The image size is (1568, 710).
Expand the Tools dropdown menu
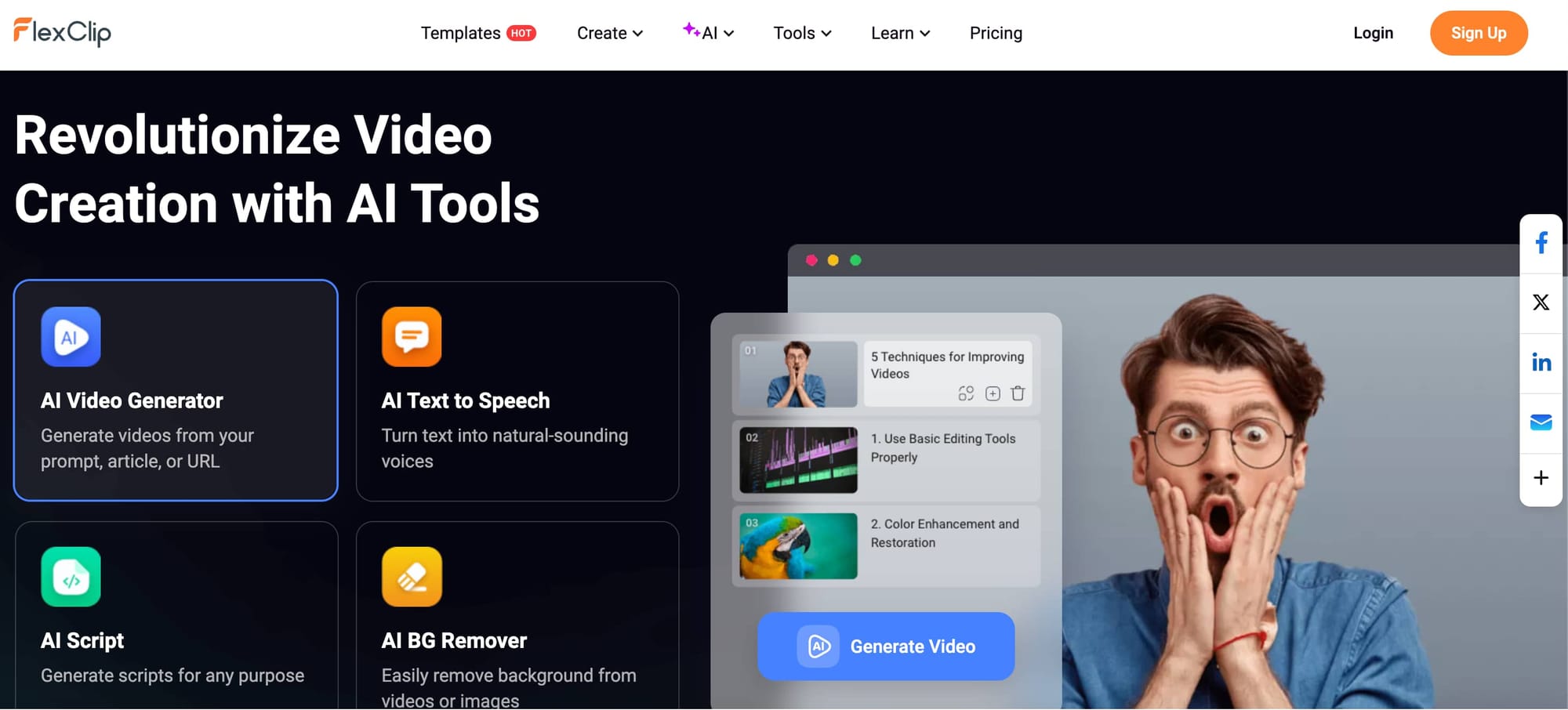(802, 33)
